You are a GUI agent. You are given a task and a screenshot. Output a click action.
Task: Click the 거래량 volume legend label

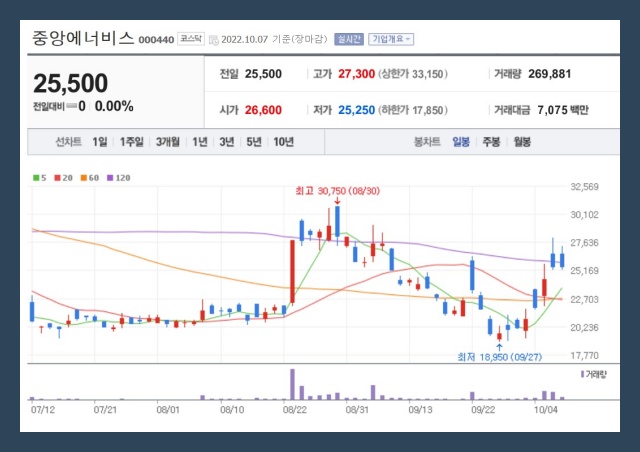click(594, 374)
